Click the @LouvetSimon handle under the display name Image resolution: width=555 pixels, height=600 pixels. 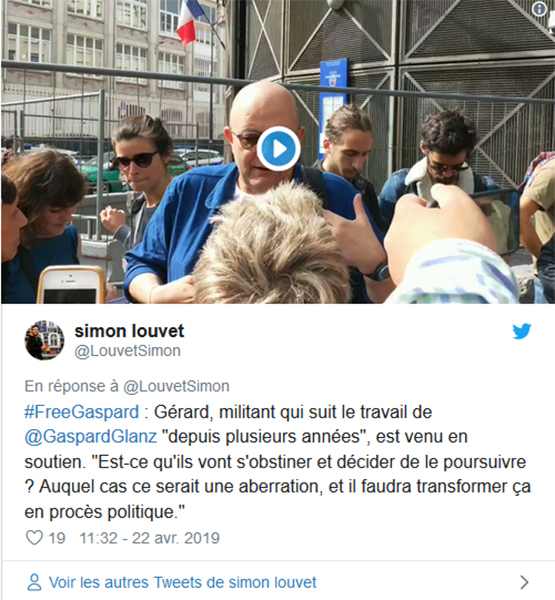(127, 351)
